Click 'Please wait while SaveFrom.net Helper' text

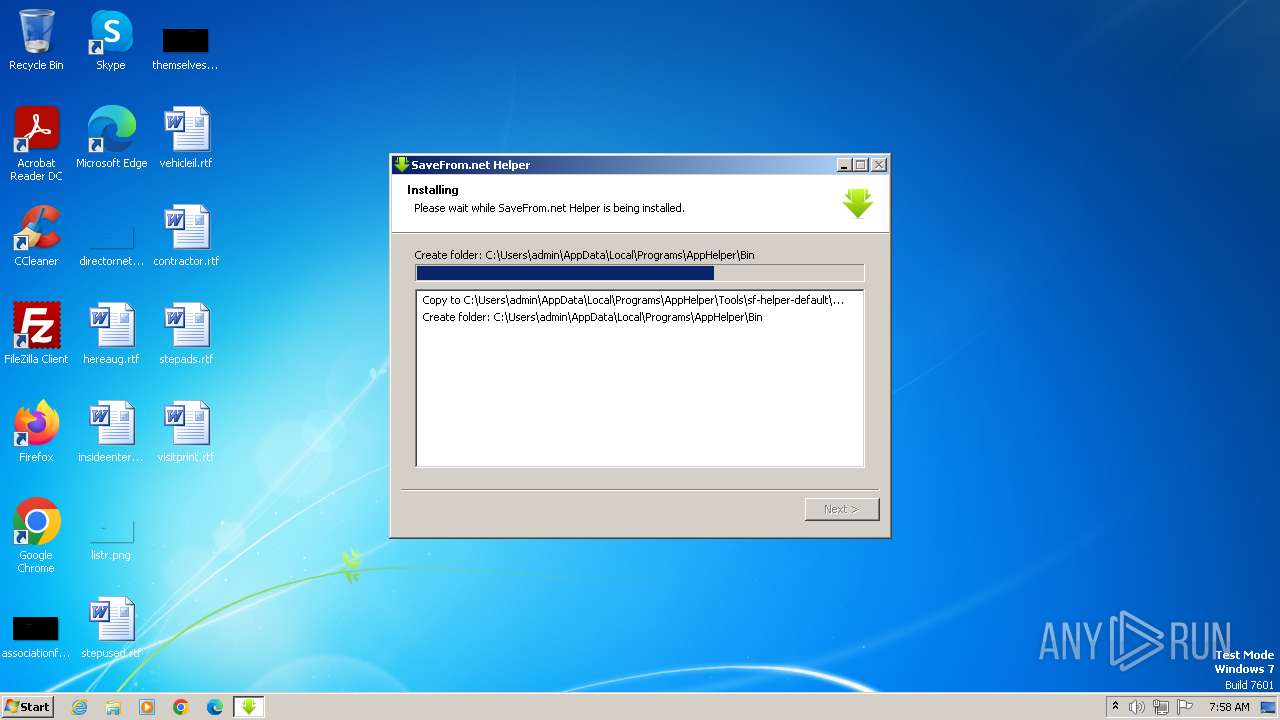coord(549,208)
